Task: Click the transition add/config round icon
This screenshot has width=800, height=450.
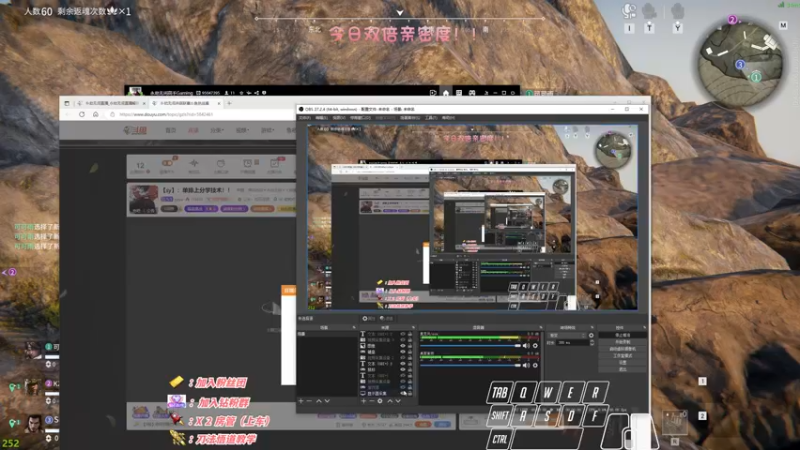Action: tap(591, 335)
